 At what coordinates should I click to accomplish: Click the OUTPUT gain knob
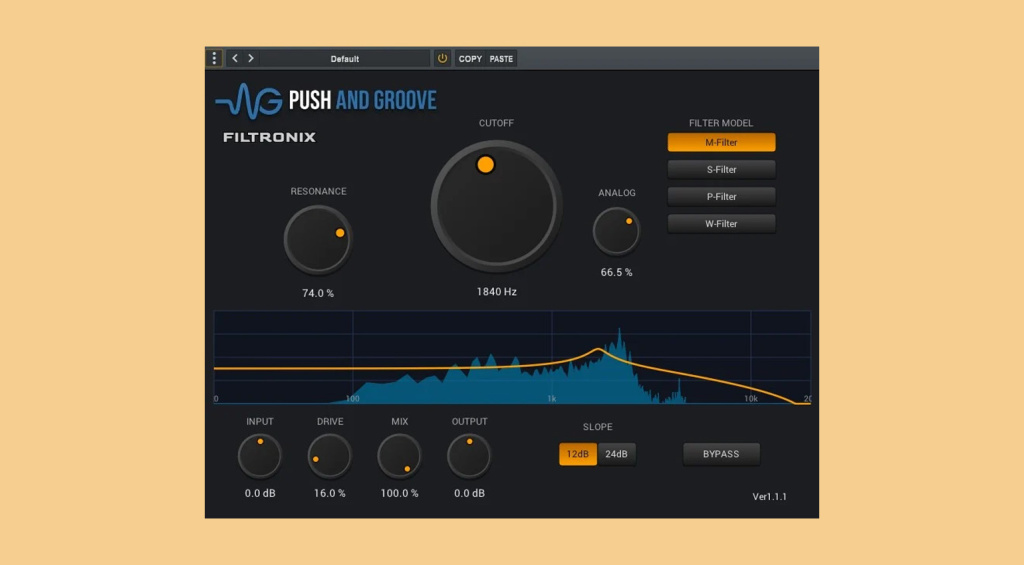pyautogui.click(x=469, y=456)
